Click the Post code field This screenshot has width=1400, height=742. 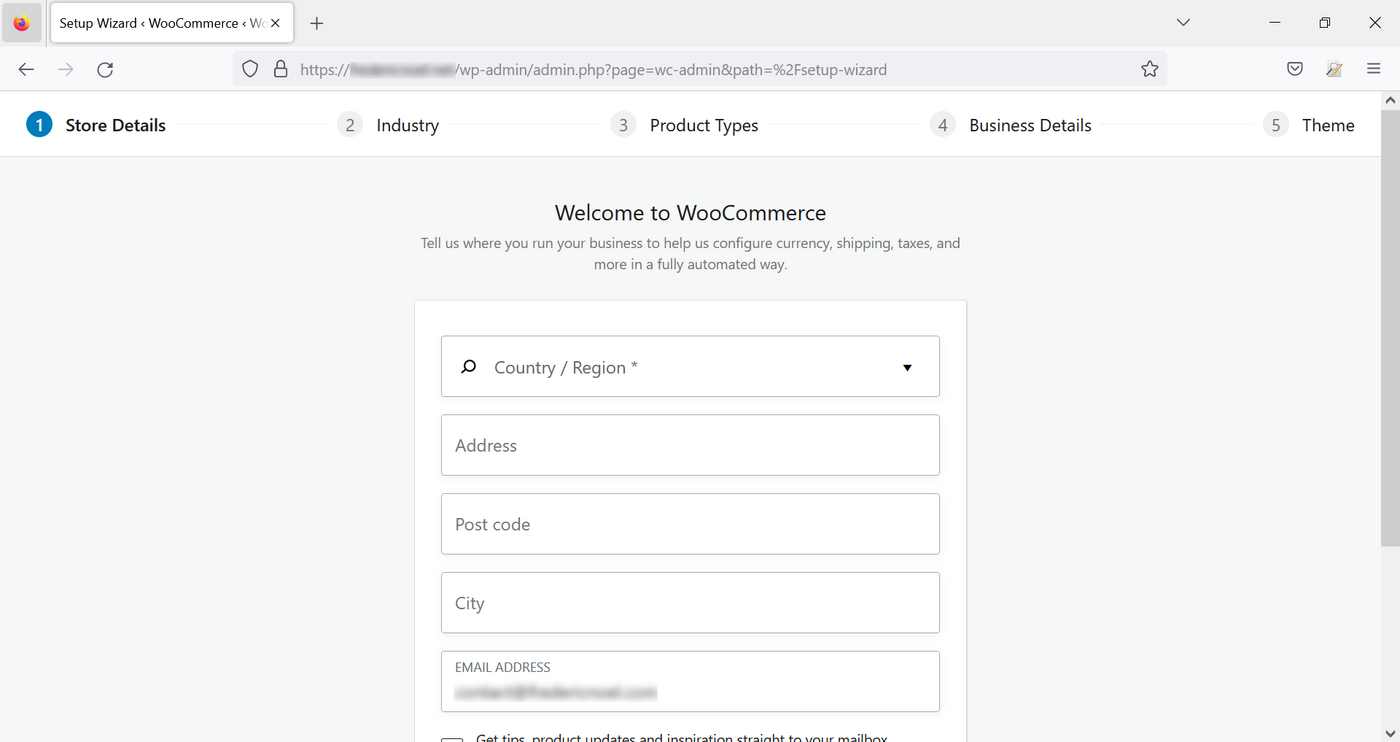(x=690, y=524)
